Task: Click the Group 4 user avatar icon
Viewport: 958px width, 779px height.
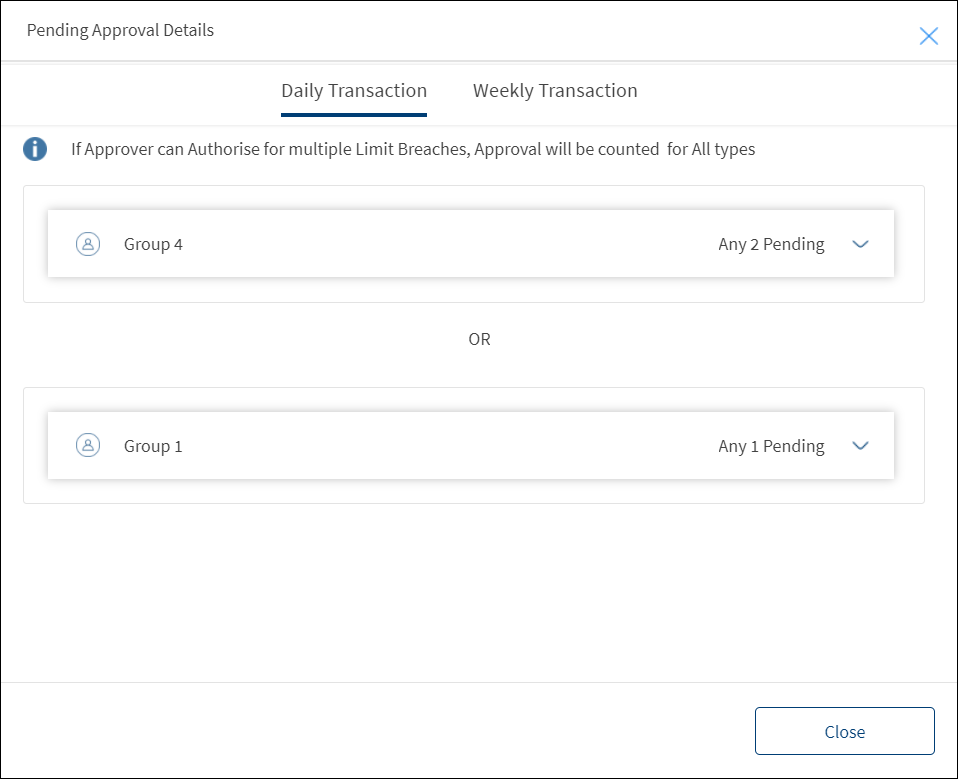Action: 88,244
